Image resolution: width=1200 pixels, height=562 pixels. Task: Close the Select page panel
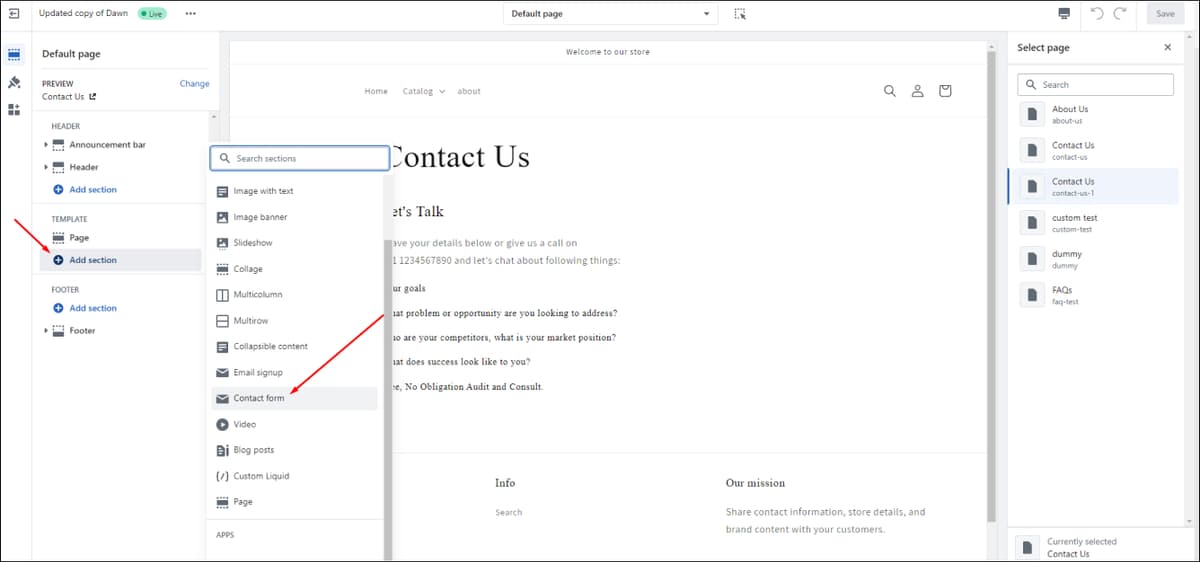coord(1167,47)
